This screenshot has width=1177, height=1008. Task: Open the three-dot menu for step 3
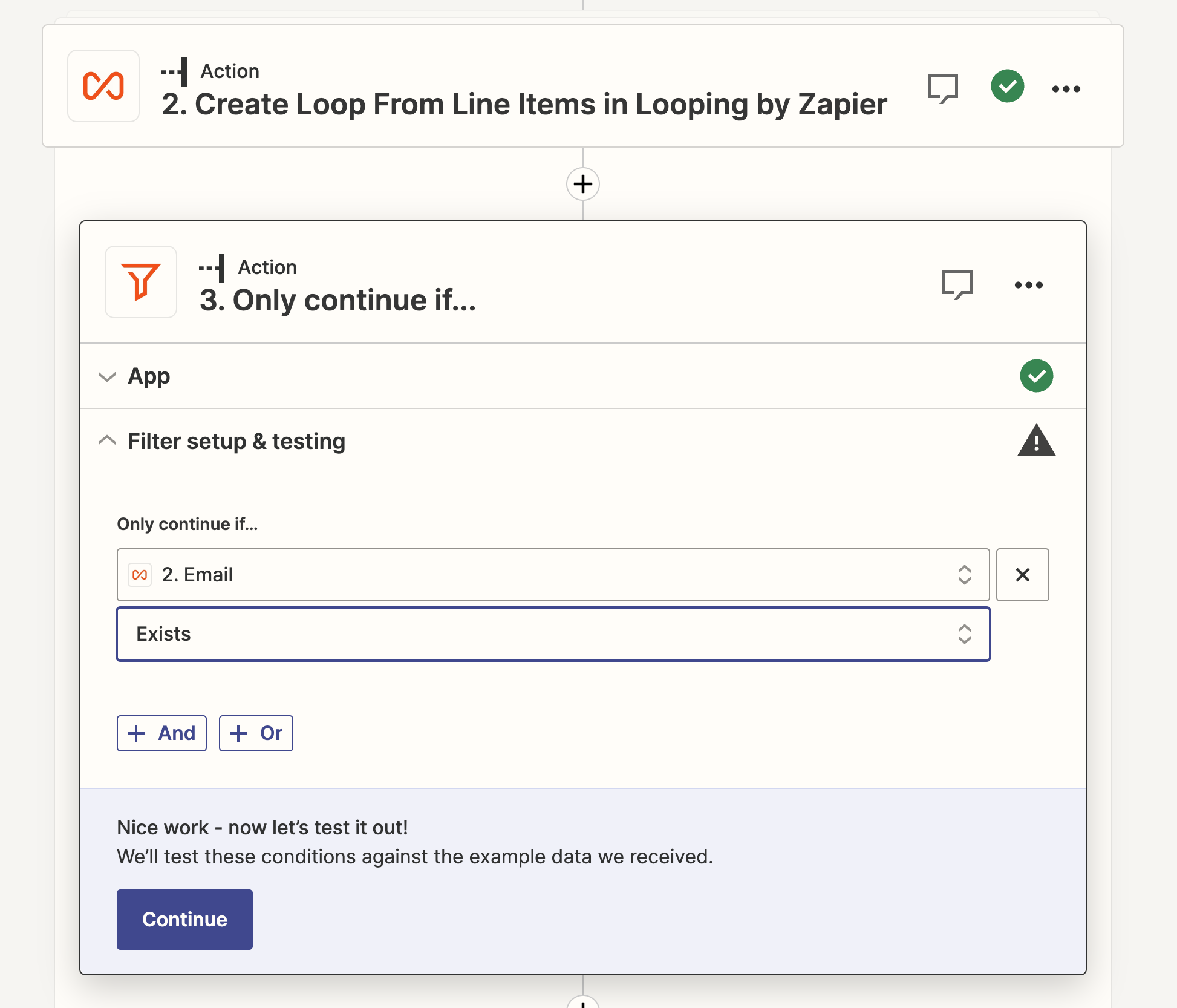1028,285
